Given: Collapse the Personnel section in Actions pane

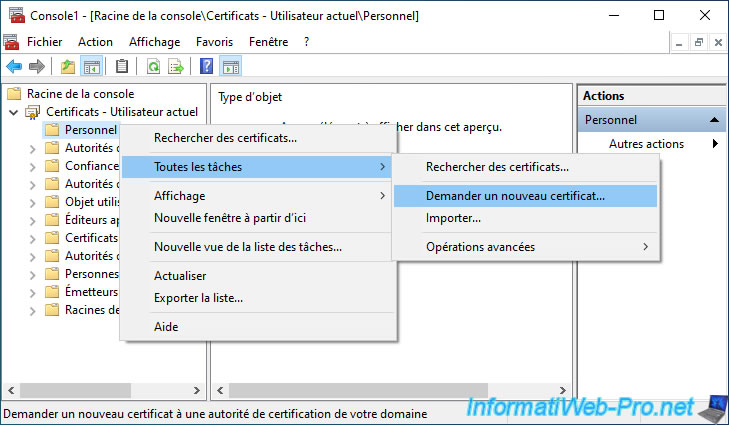Looking at the screenshot, I should coord(715,120).
